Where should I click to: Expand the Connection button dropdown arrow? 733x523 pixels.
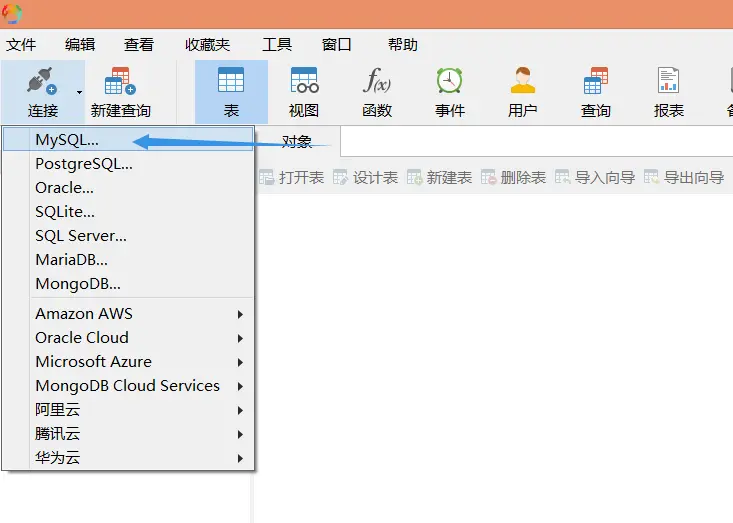click(x=79, y=92)
